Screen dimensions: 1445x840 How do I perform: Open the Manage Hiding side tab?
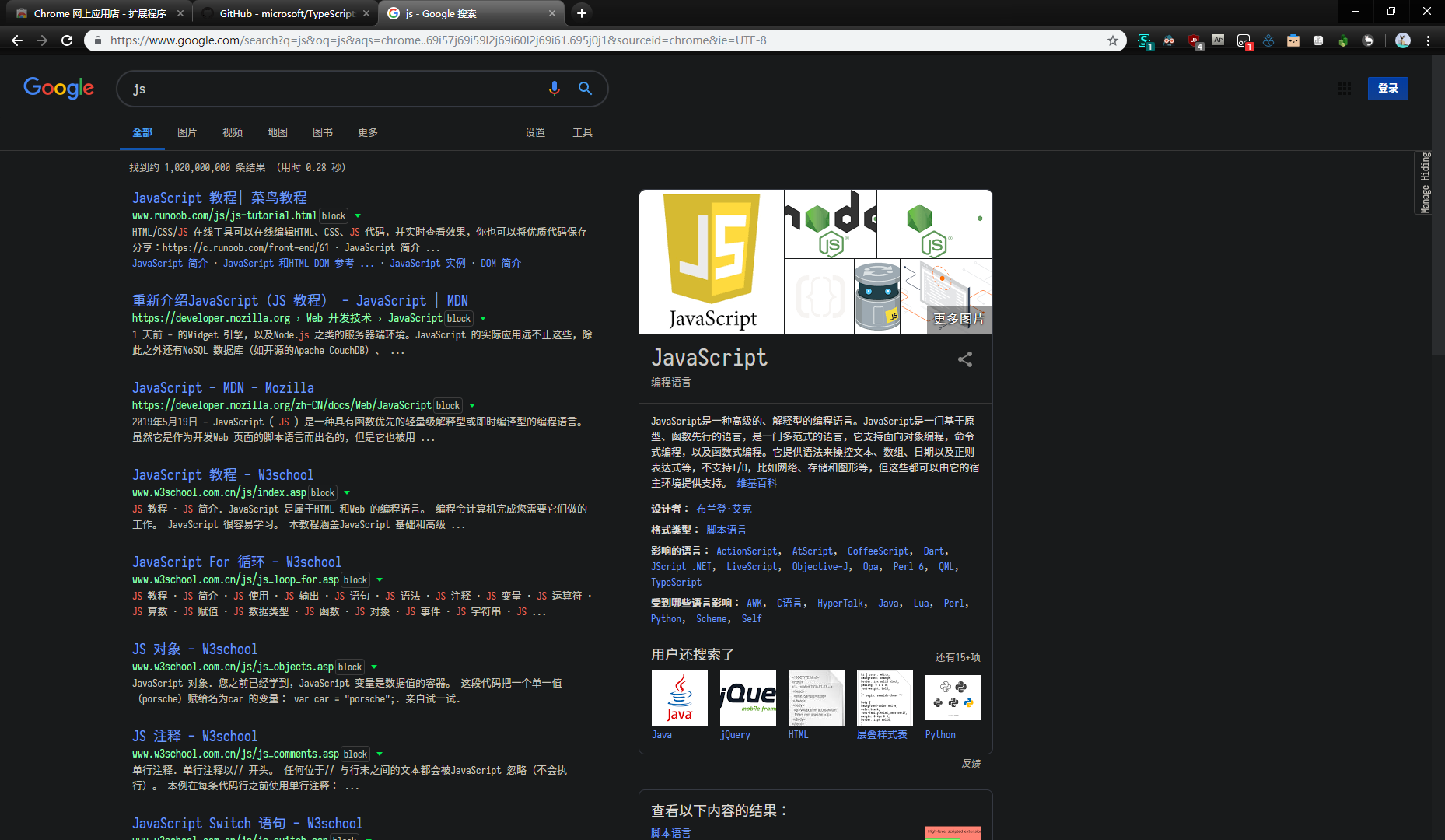1424,183
